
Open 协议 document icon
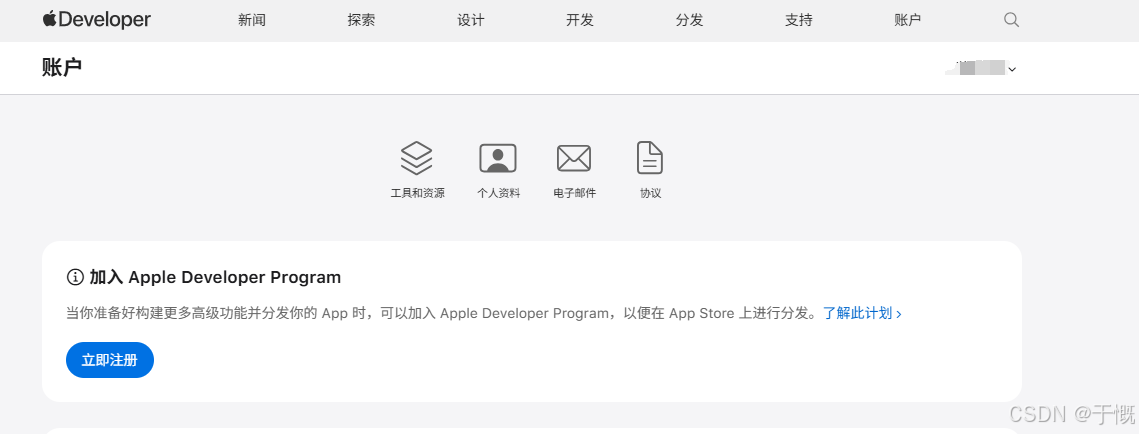tap(650, 158)
